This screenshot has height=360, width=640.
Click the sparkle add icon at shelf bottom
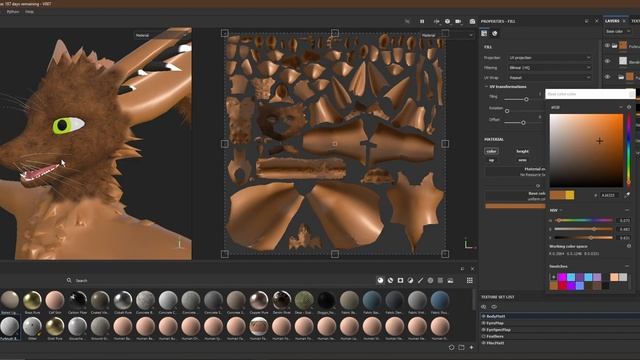[471, 347]
